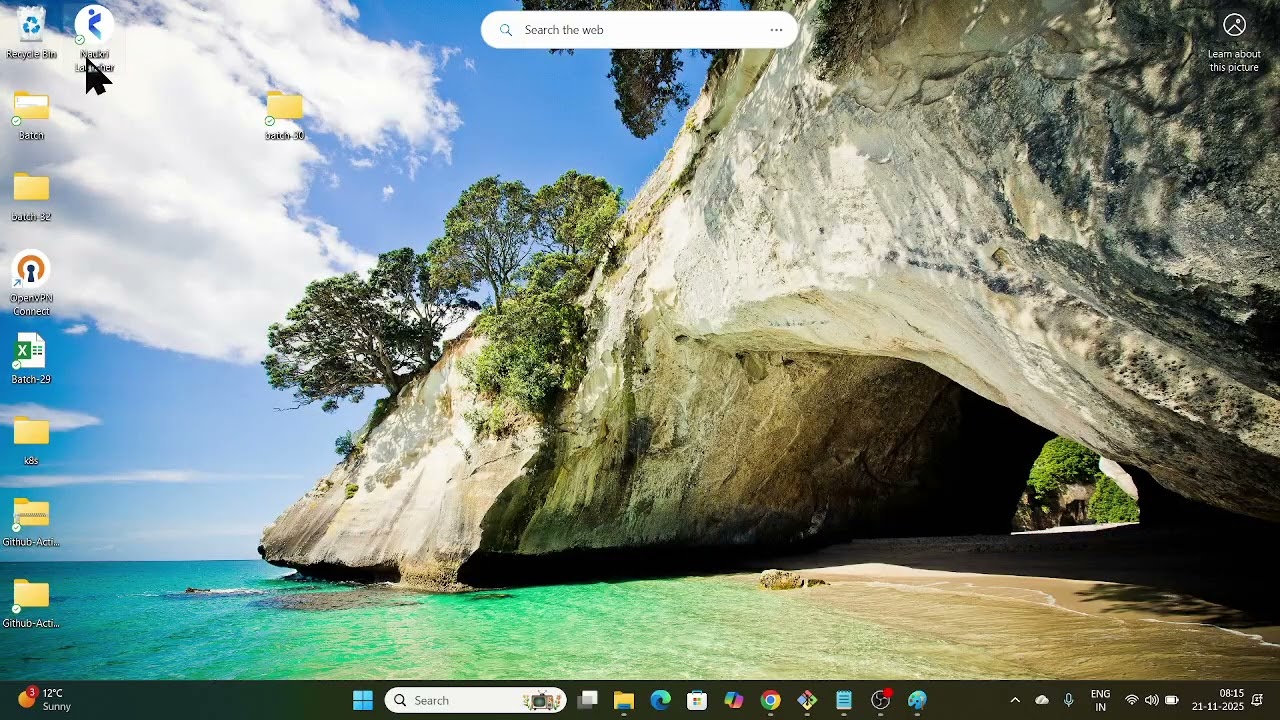Open the Recycle Bin desktop icon

click(31, 32)
